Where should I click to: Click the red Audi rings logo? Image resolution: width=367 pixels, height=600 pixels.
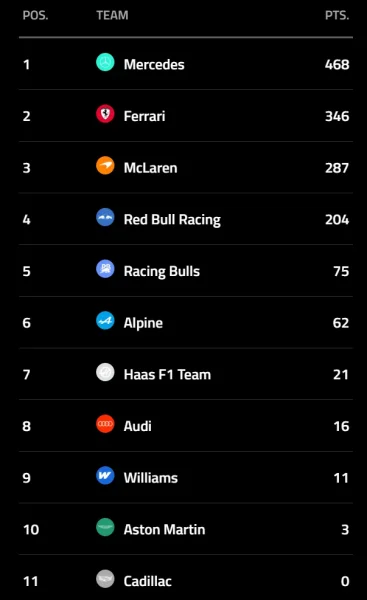click(105, 424)
